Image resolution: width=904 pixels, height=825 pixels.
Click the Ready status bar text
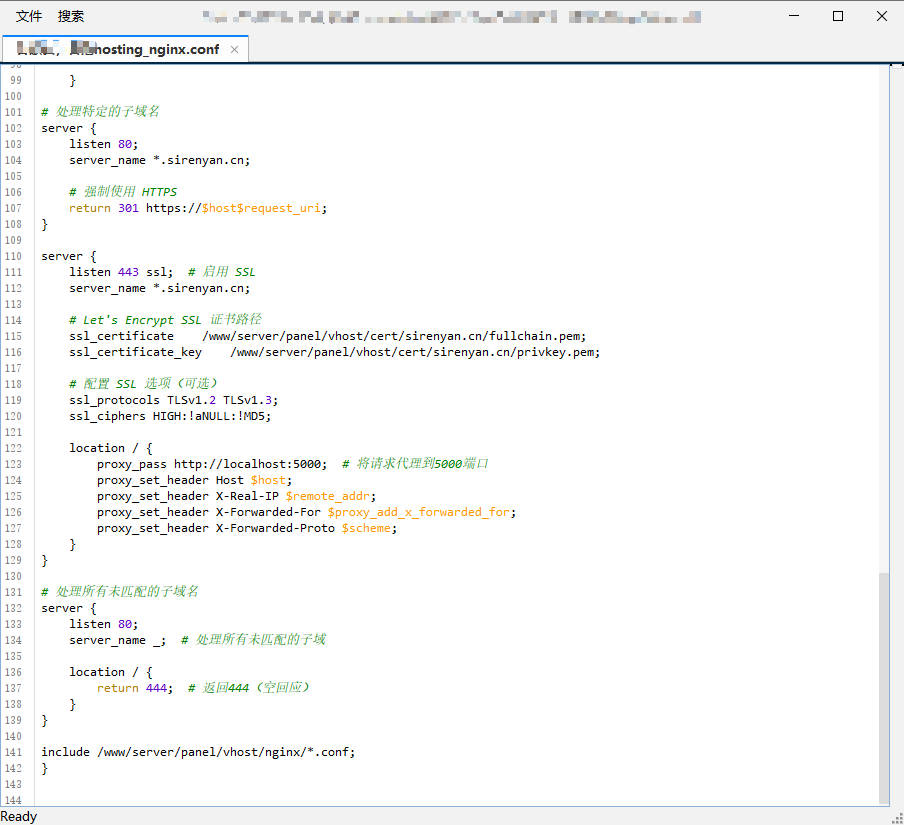[18, 816]
